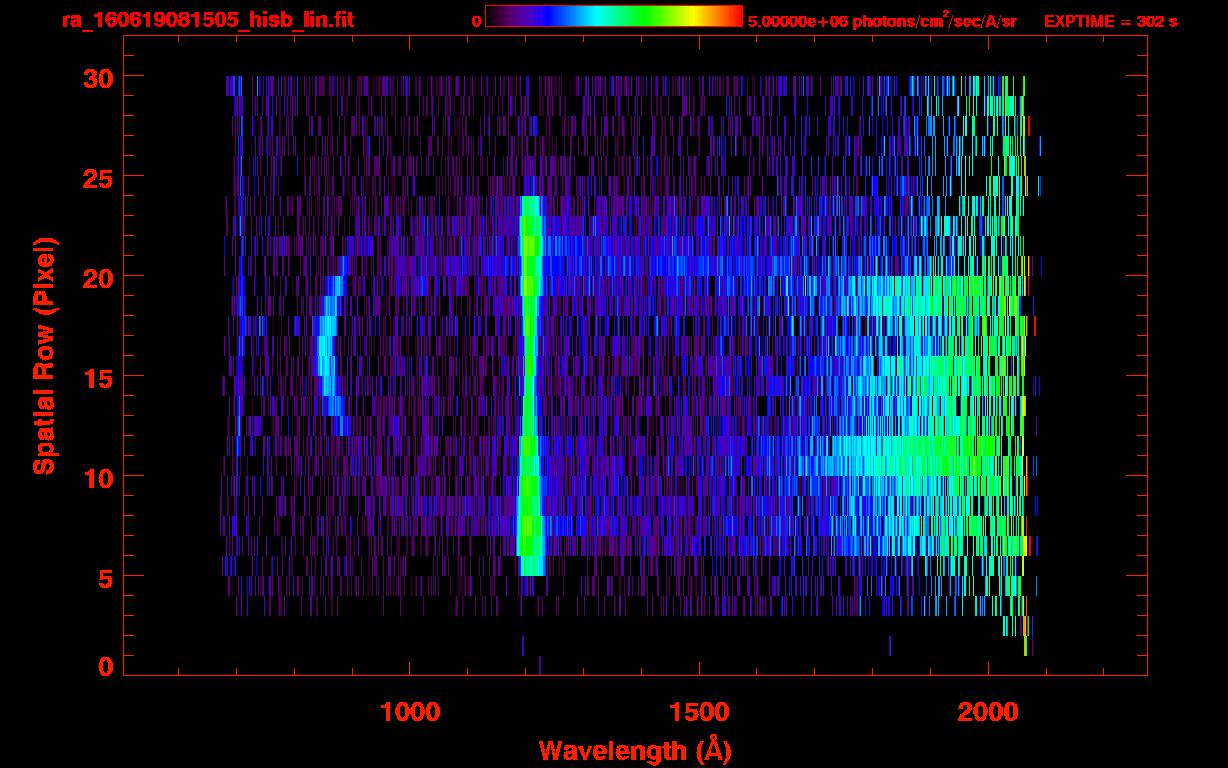Click the 1000 wavelength tick label
This screenshot has height=768, width=1228.
[409, 712]
